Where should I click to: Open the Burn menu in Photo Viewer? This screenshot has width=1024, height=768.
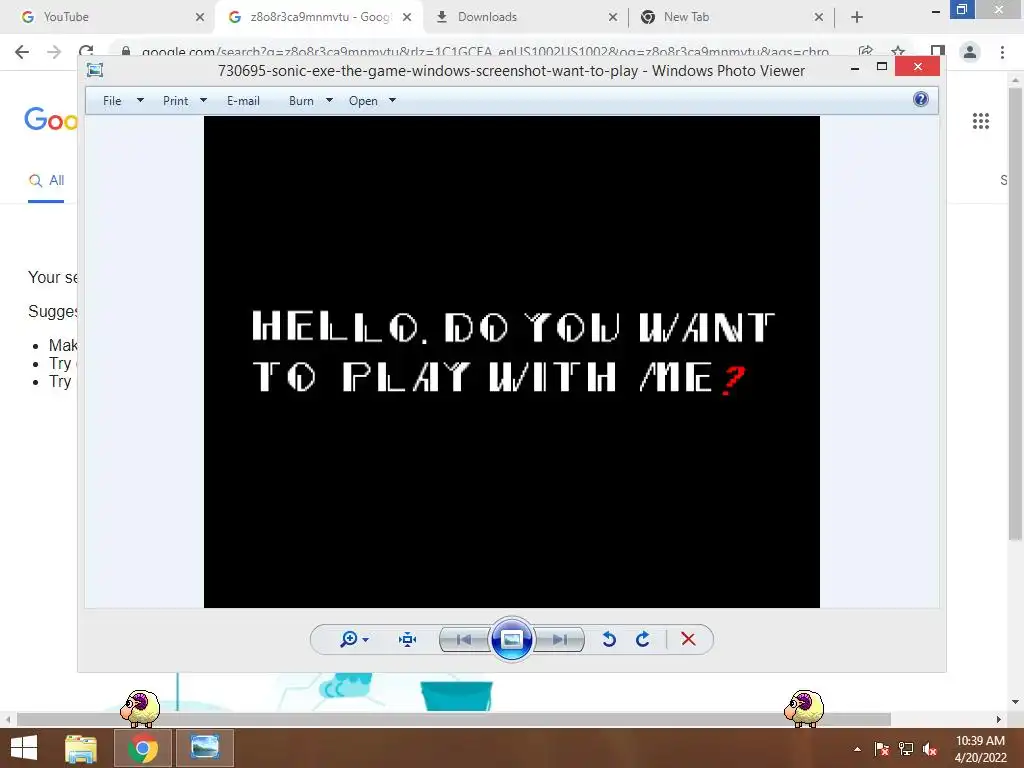[301, 101]
